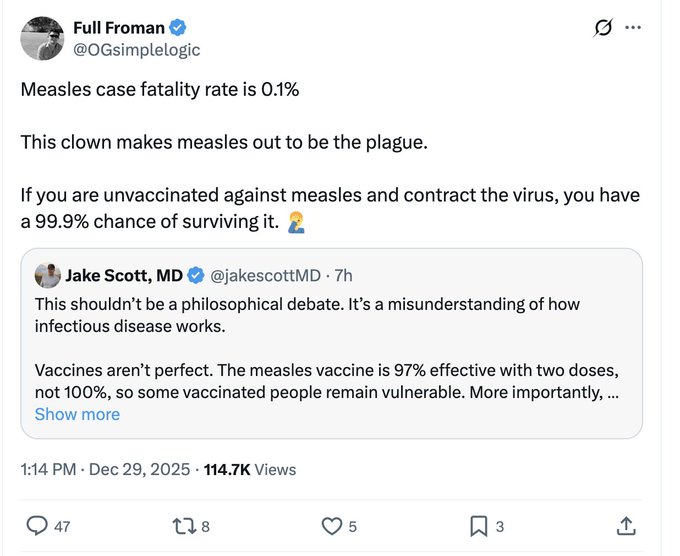Expand quoted tweet with Show more

[x=77, y=414]
